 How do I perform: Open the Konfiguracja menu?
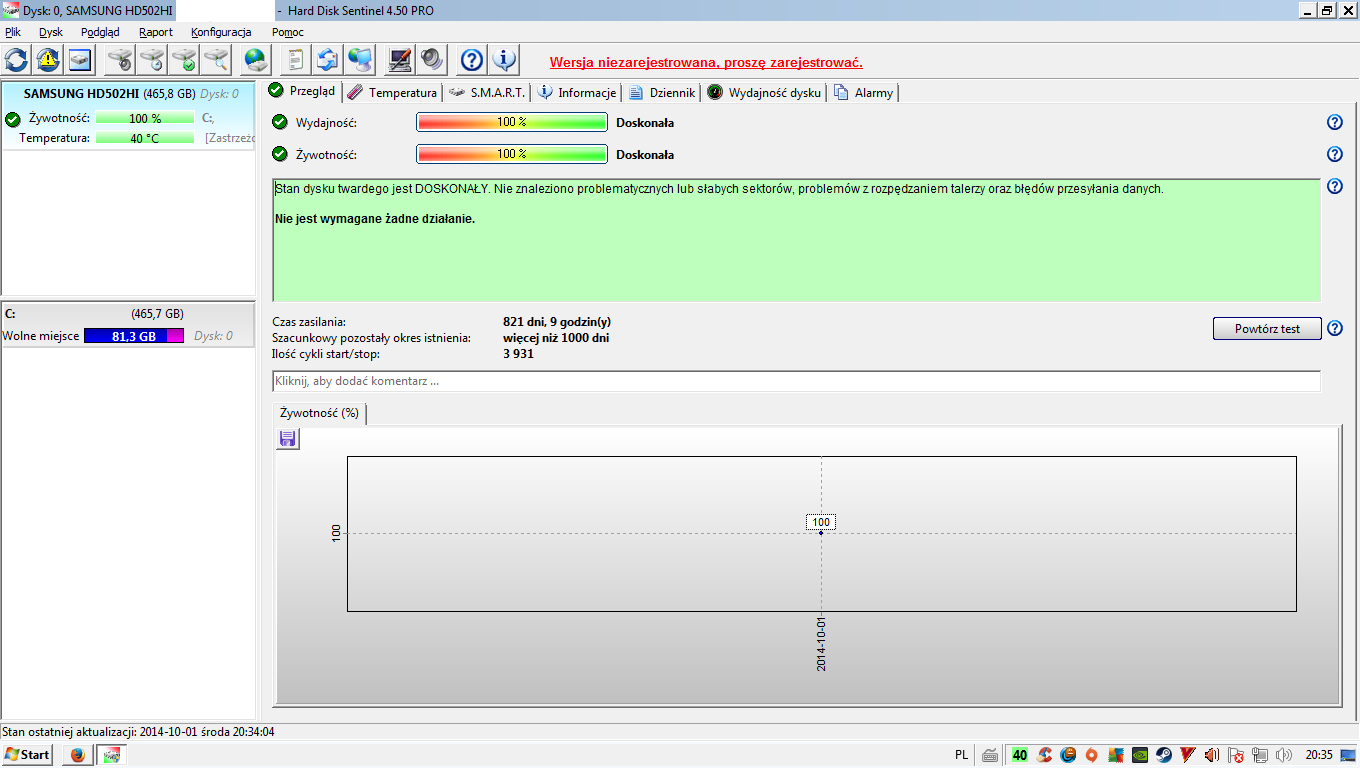221,32
